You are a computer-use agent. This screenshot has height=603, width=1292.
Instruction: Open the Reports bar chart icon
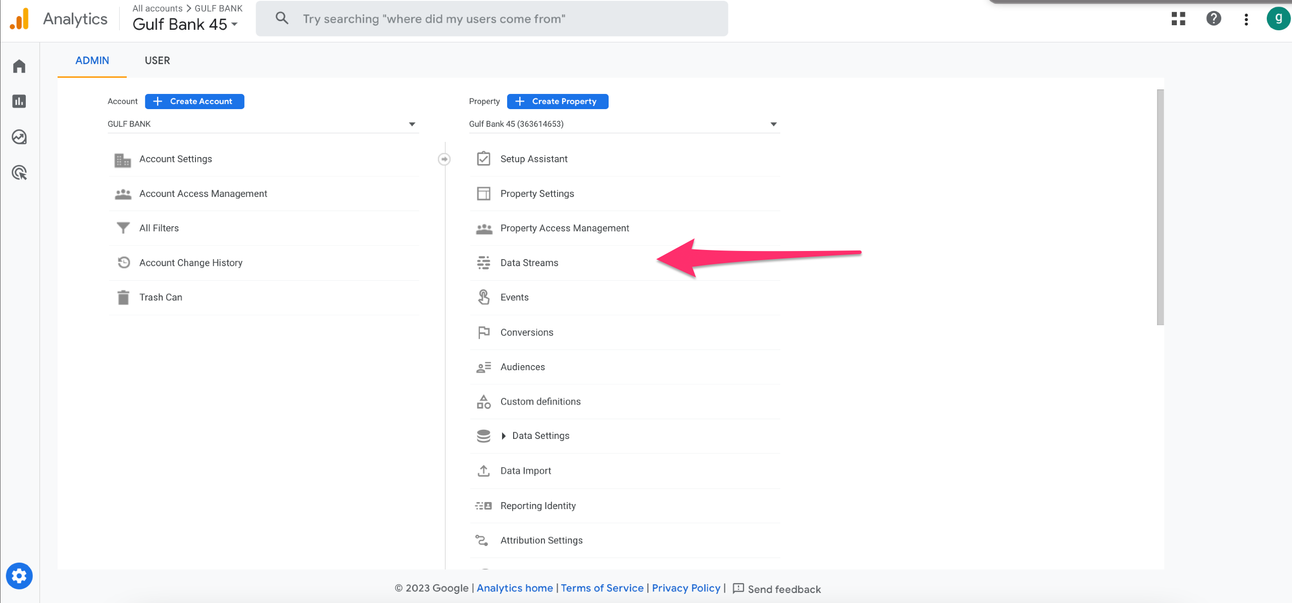tap(19, 101)
